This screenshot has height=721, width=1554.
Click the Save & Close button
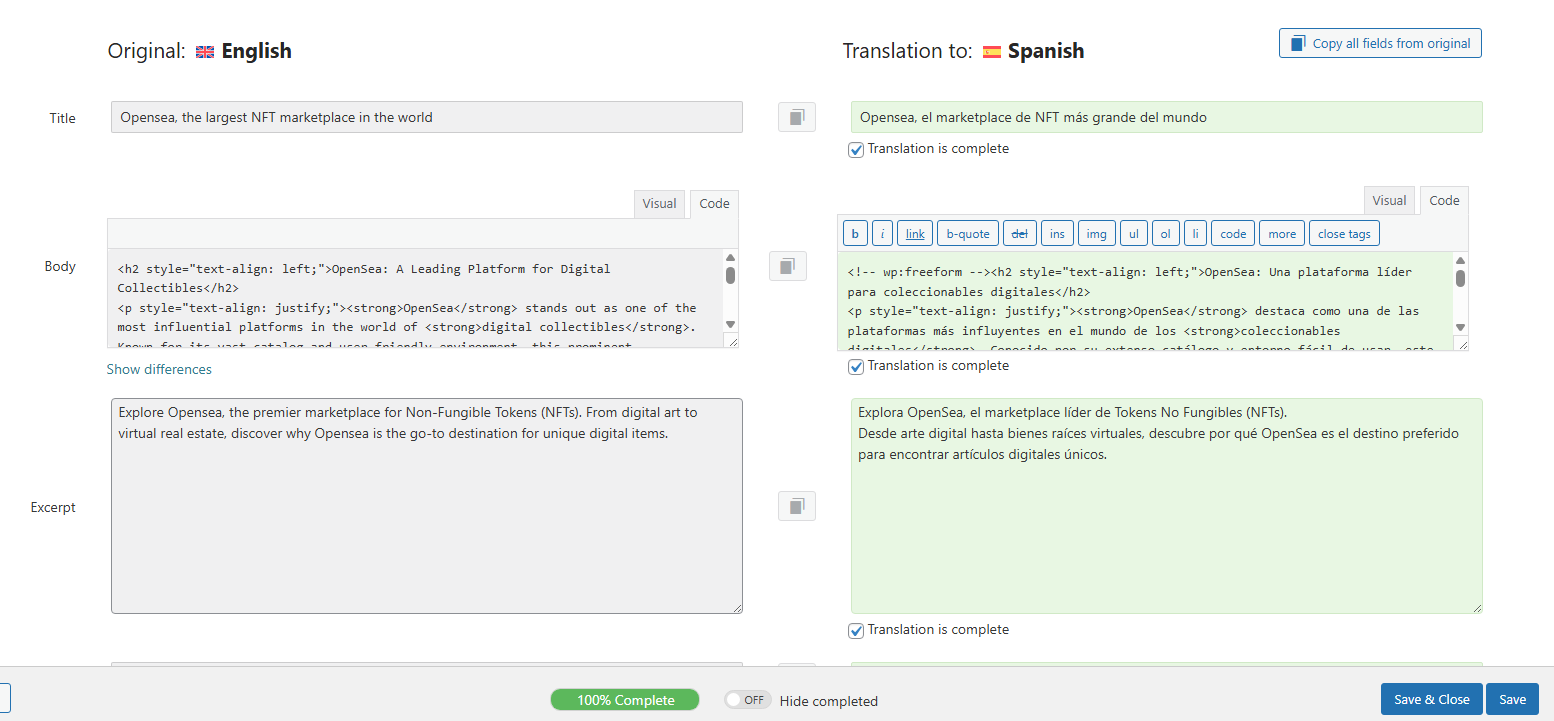point(1432,699)
